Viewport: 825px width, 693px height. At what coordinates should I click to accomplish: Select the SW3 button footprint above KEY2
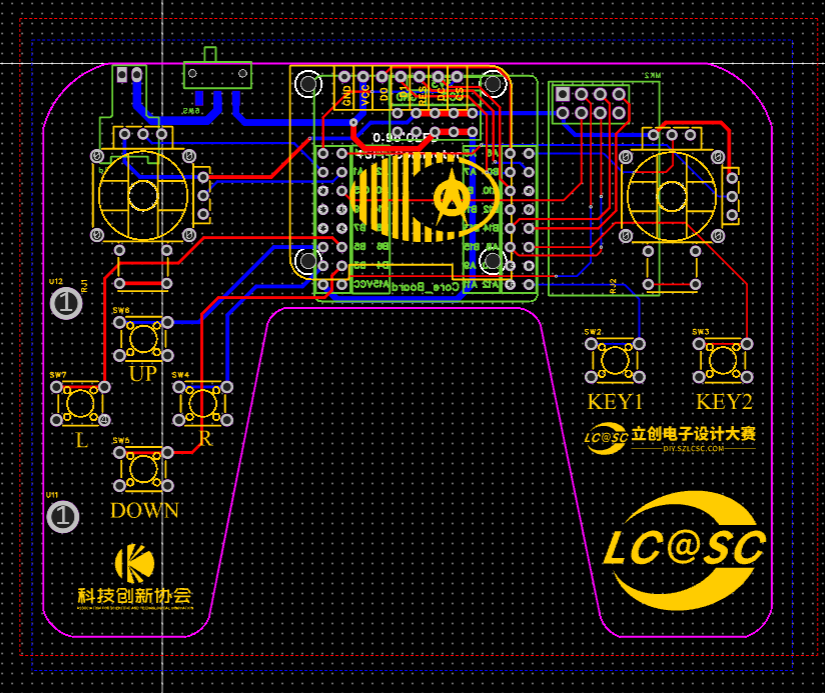(x=723, y=360)
